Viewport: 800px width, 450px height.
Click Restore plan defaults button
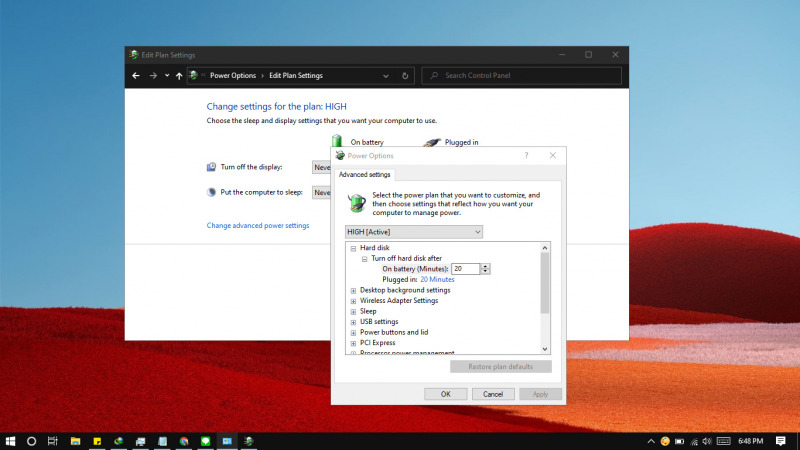click(501, 367)
